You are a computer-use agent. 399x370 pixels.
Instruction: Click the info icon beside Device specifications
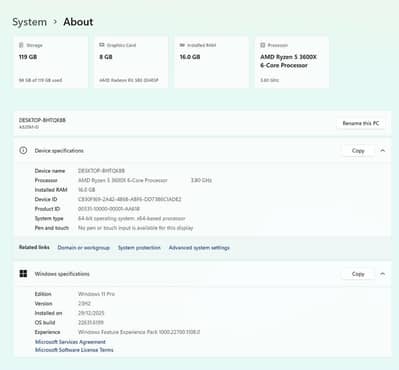click(x=23, y=150)
